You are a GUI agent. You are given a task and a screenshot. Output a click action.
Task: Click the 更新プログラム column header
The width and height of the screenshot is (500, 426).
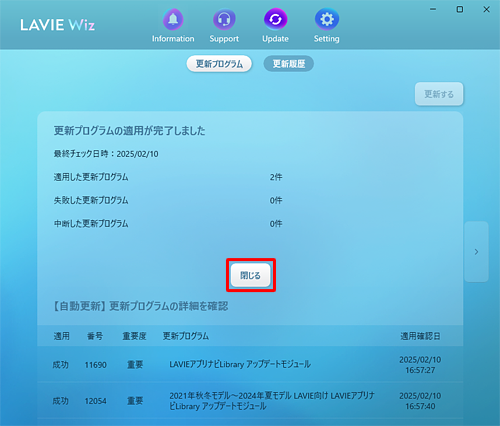pyautogui.click(x=186, y=336)
